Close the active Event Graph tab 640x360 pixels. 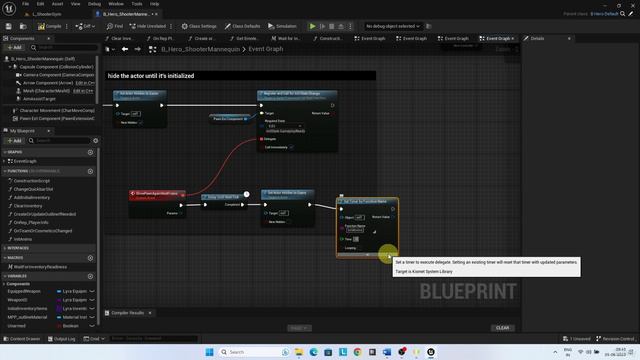[x=513, y=38]
